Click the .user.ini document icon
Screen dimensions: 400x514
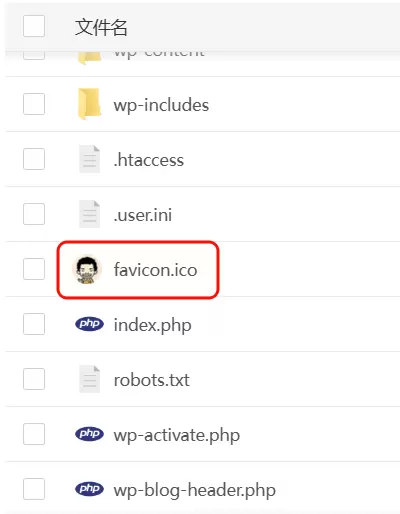tap(89, 214)
